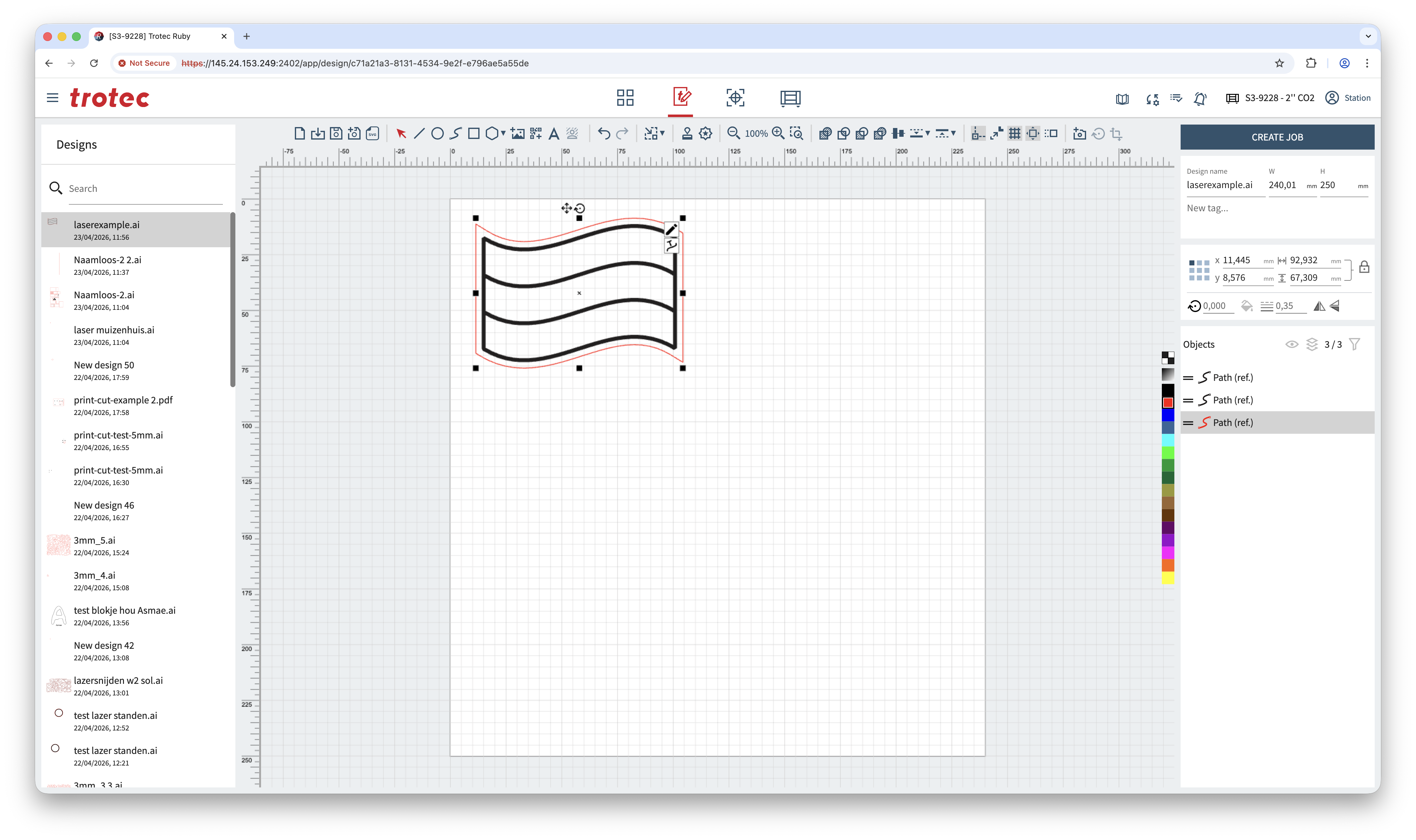
Task: Toggle aspect ratio lock icon
Action: pos(1364,267)
